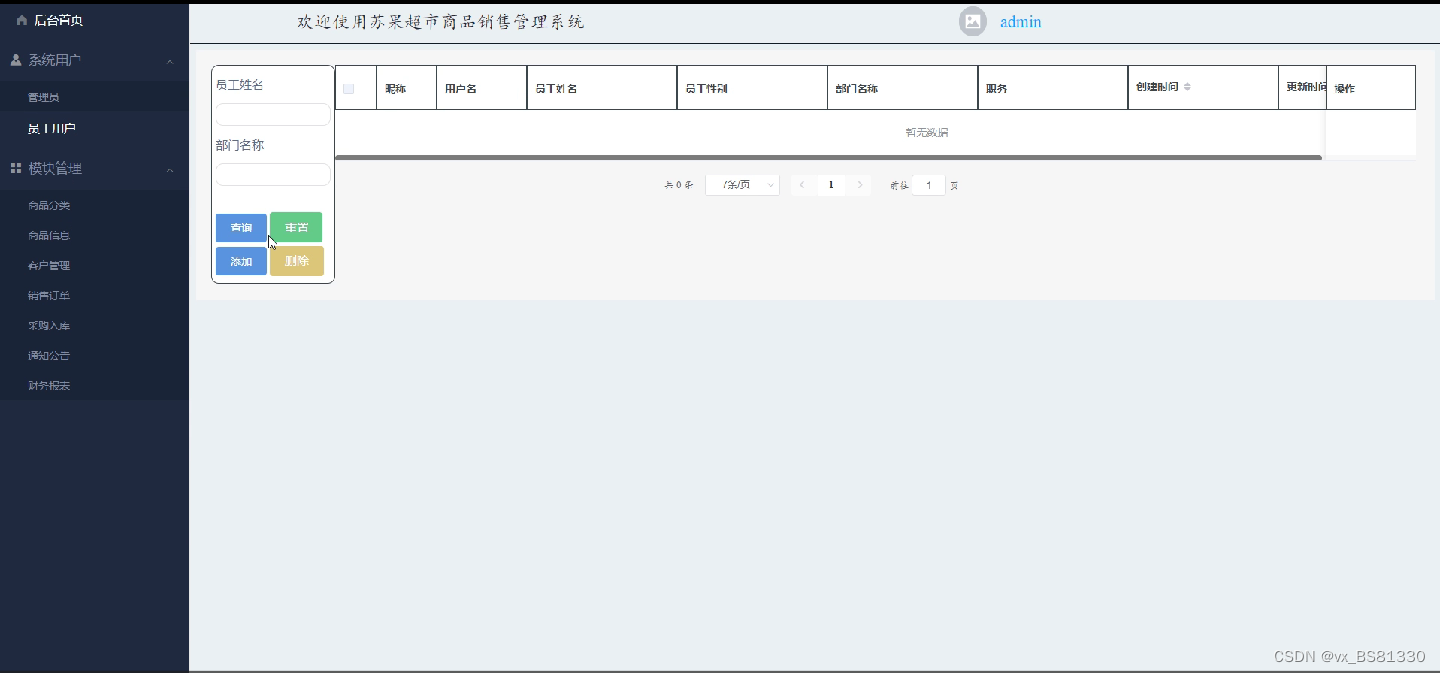The image size is (1440, 673).
Task: Focus the 部门名称 search input
Action: click(273, 174)
